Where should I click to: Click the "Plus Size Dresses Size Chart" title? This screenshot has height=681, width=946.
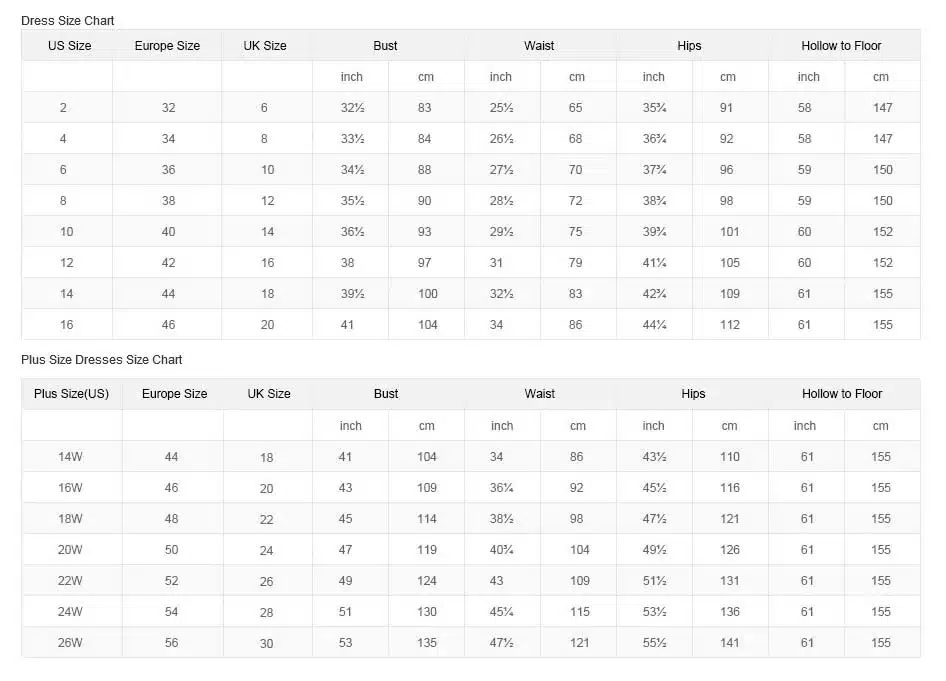pos(102,359)
